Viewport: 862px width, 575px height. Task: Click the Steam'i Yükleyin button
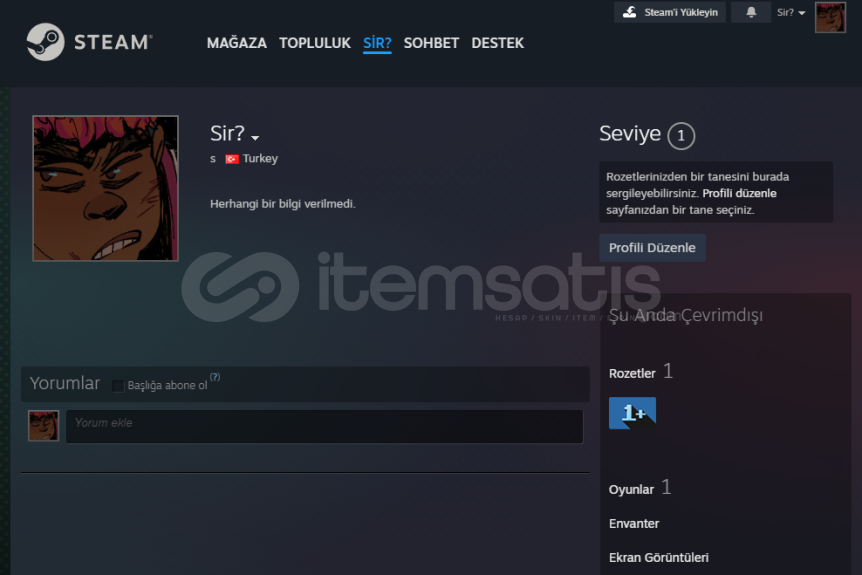[x=670, y=12]
